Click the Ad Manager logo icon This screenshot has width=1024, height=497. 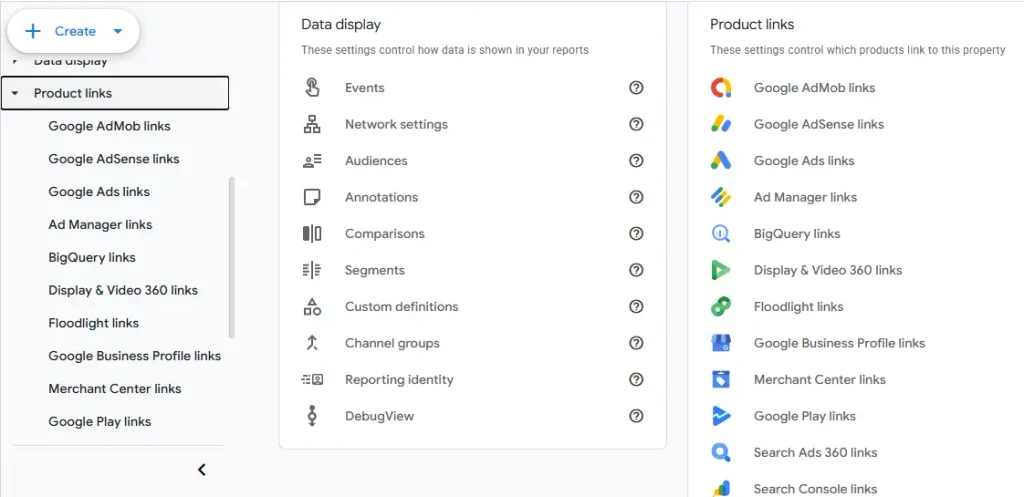point(721,197)
